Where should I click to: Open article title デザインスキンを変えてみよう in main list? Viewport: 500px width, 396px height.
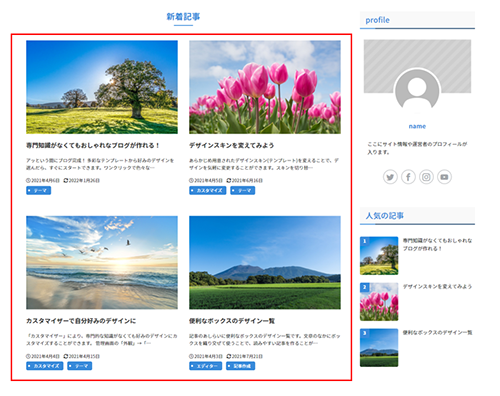pos(232,146)
